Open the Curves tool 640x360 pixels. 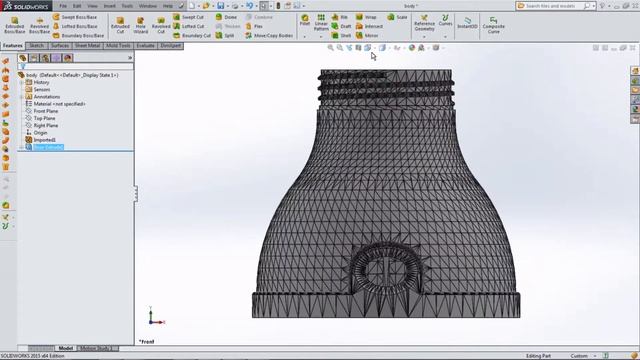(x=445, y=20)
